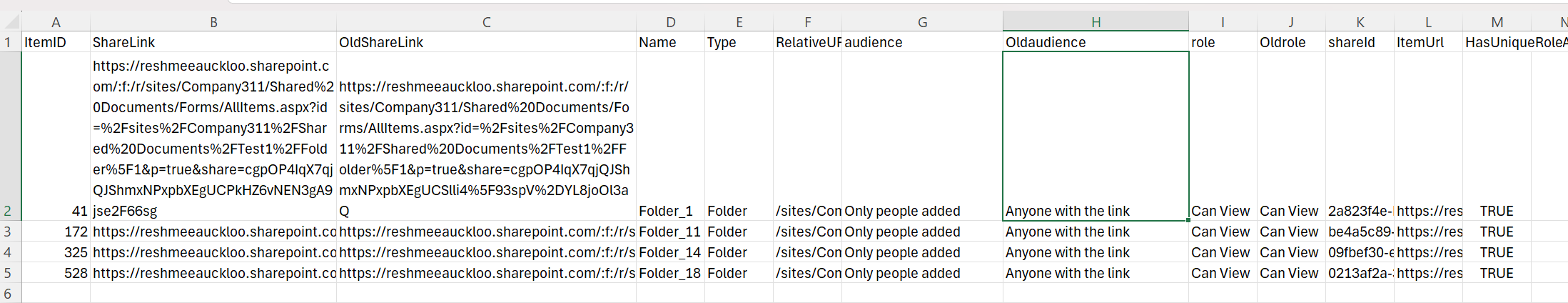Select the OldShareLink header cell
Image resolution: width=1568 pixels, height=303 pixels.
tap(486, 42)
